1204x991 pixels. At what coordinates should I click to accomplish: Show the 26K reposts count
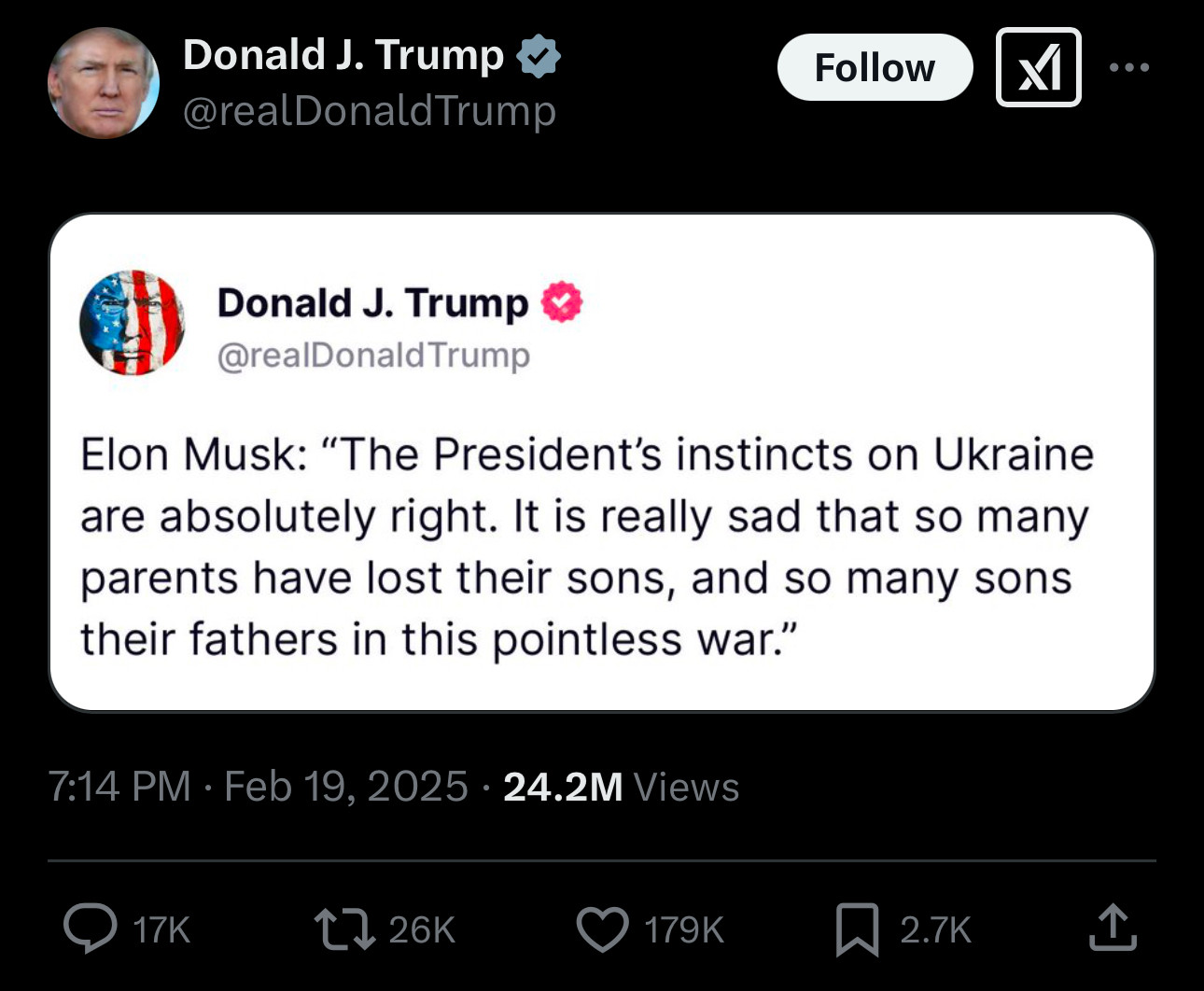(422, 930)
